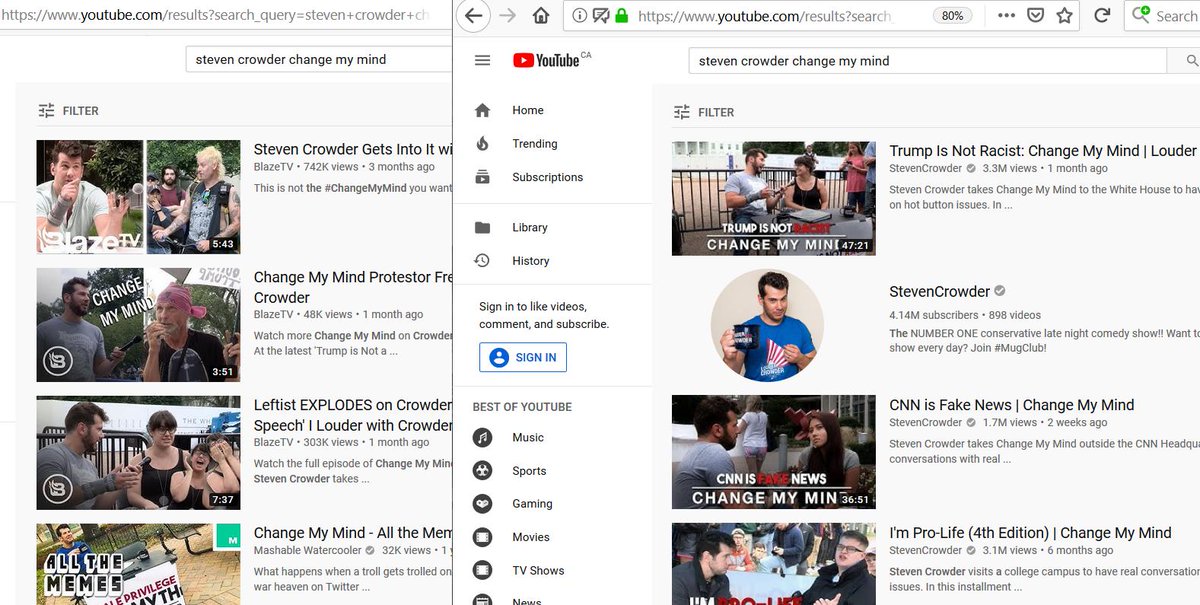Open CNN is Fake News video thumbnail

773,452
